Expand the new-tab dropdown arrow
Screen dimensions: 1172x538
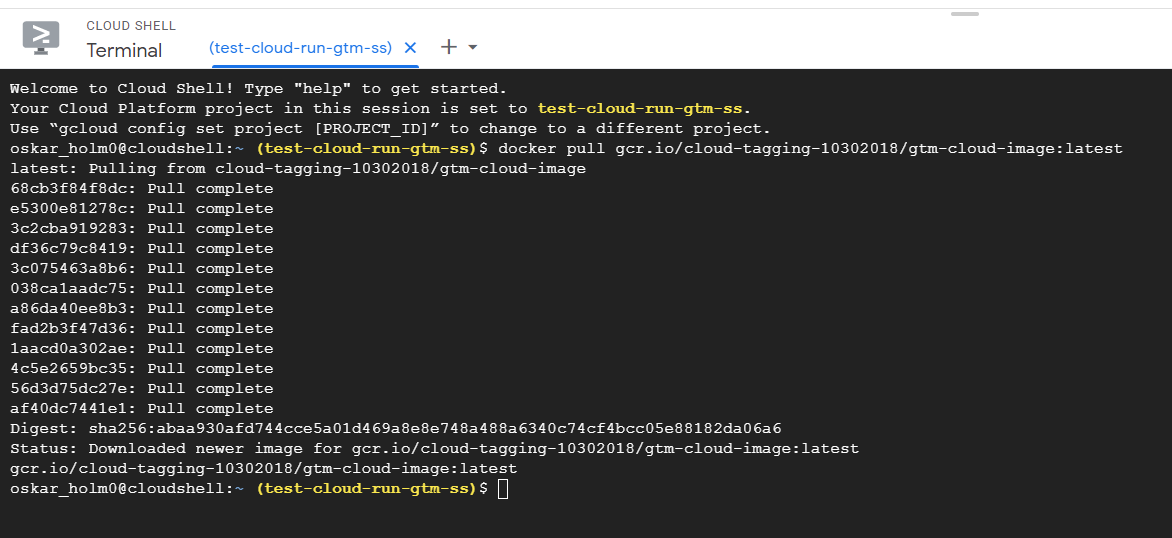pyautogui.click(x=473, y=47)
